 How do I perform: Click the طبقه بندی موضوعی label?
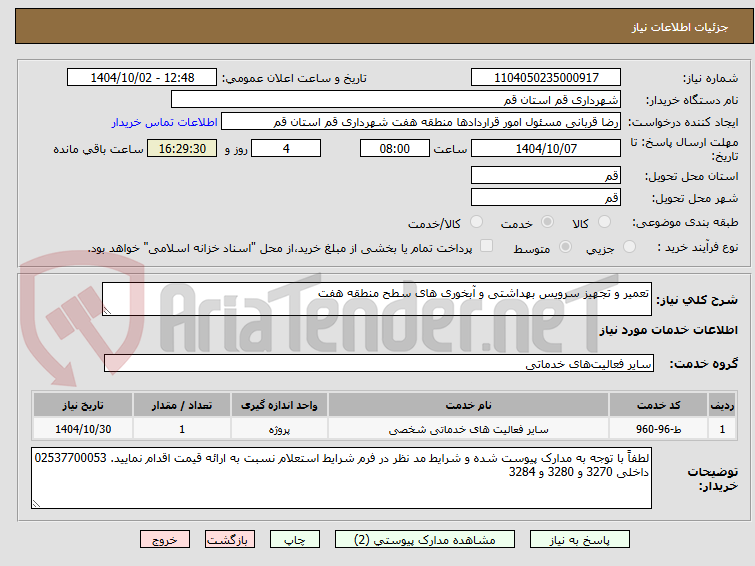pos(685,222)
